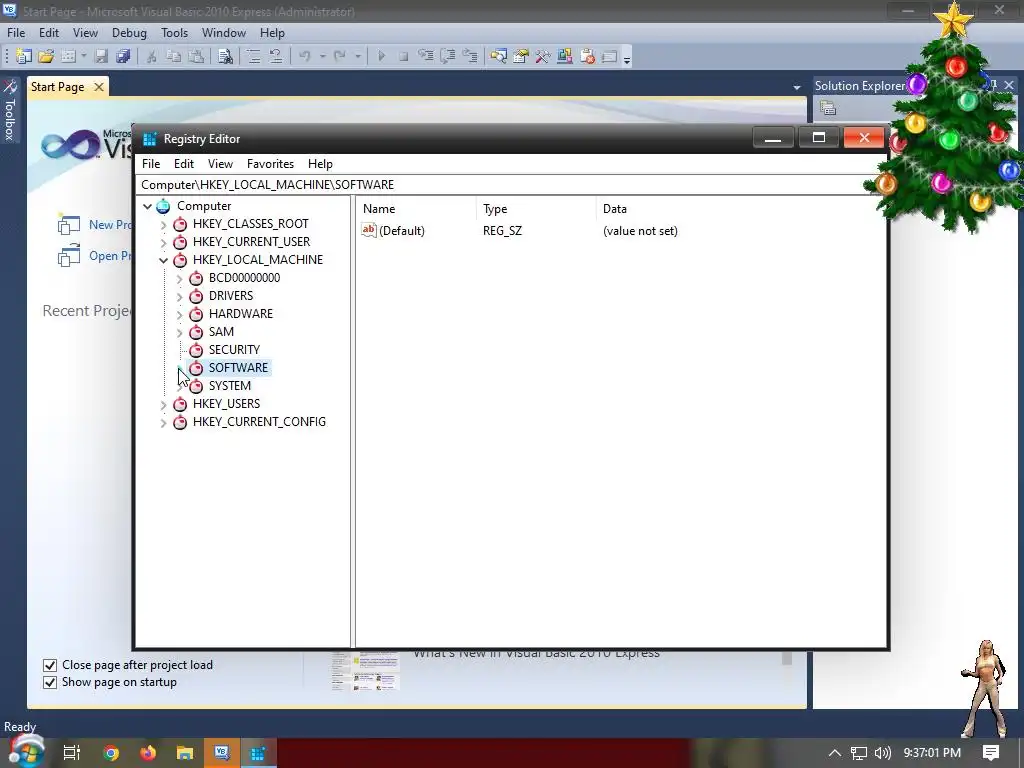Click the Error List toolbar icon
This screenshot has width=1024, height=768.
tap(587, 57)
